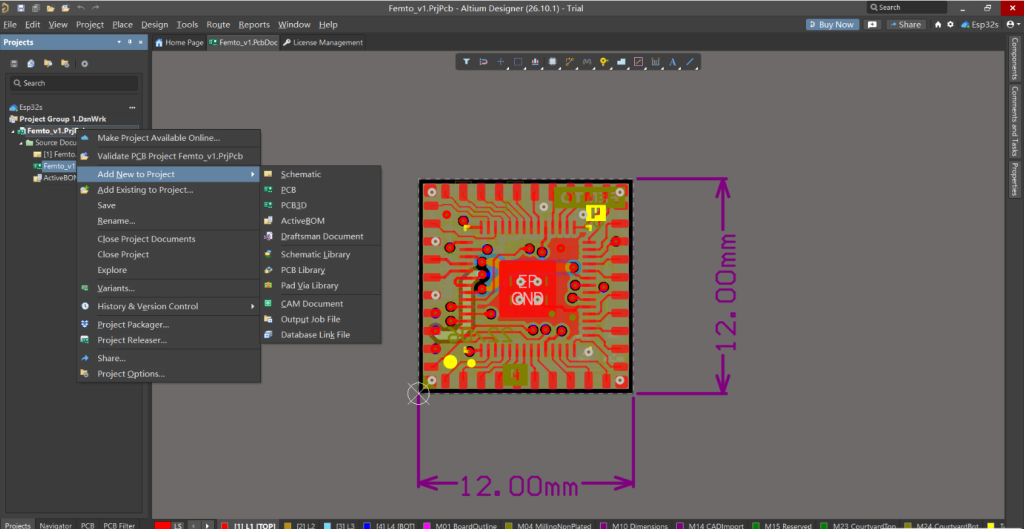Click the Buy Now button
Screen dimensions: 1024x529
coord(832,24)
